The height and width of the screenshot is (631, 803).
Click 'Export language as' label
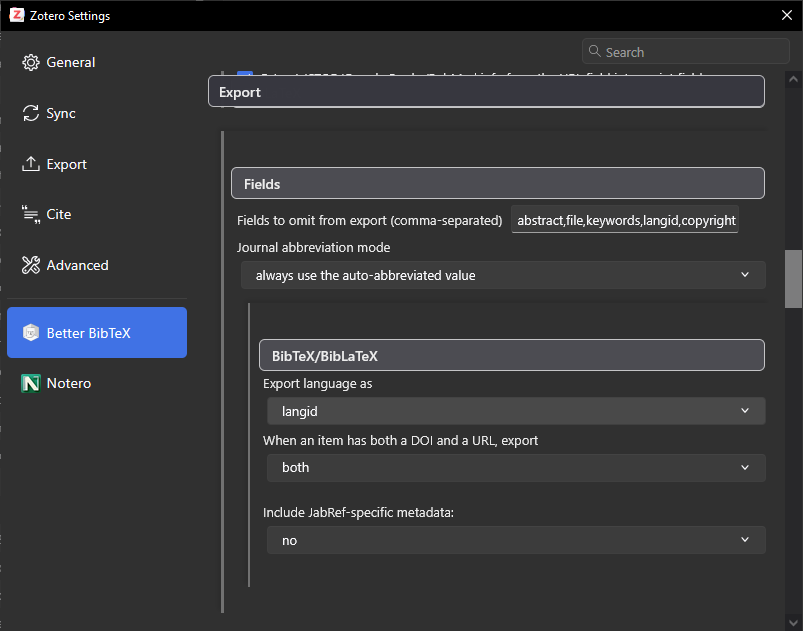pyautogui.click(x=318, y=384)
